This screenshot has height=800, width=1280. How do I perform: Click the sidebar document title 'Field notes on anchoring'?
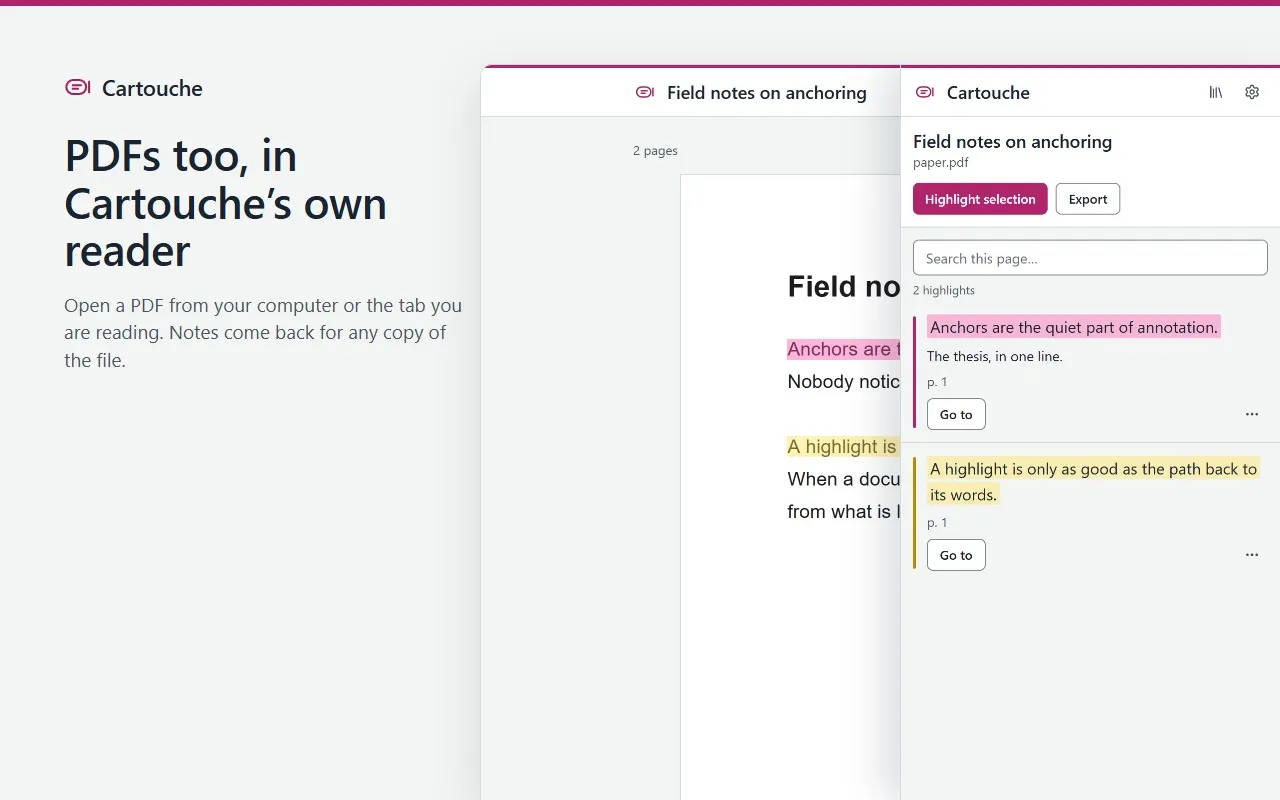tap(1012, 142)
